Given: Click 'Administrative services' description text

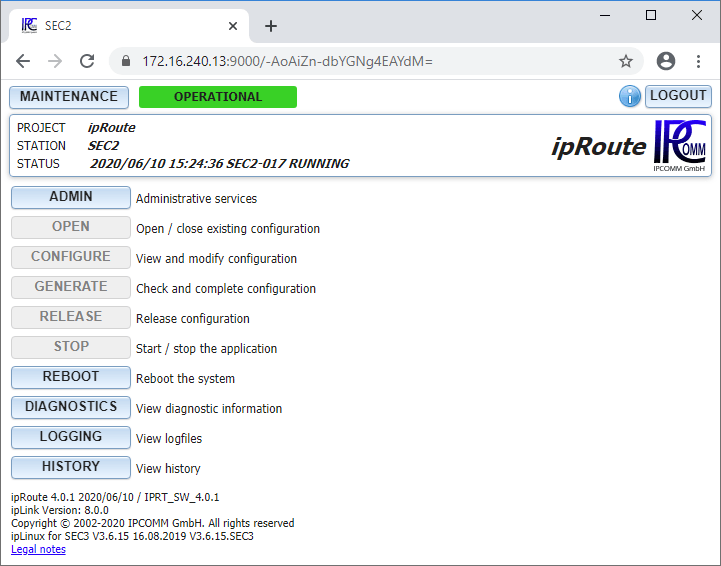Looking at the screenshot, I should pyautogui.click(x=196, y=199).
